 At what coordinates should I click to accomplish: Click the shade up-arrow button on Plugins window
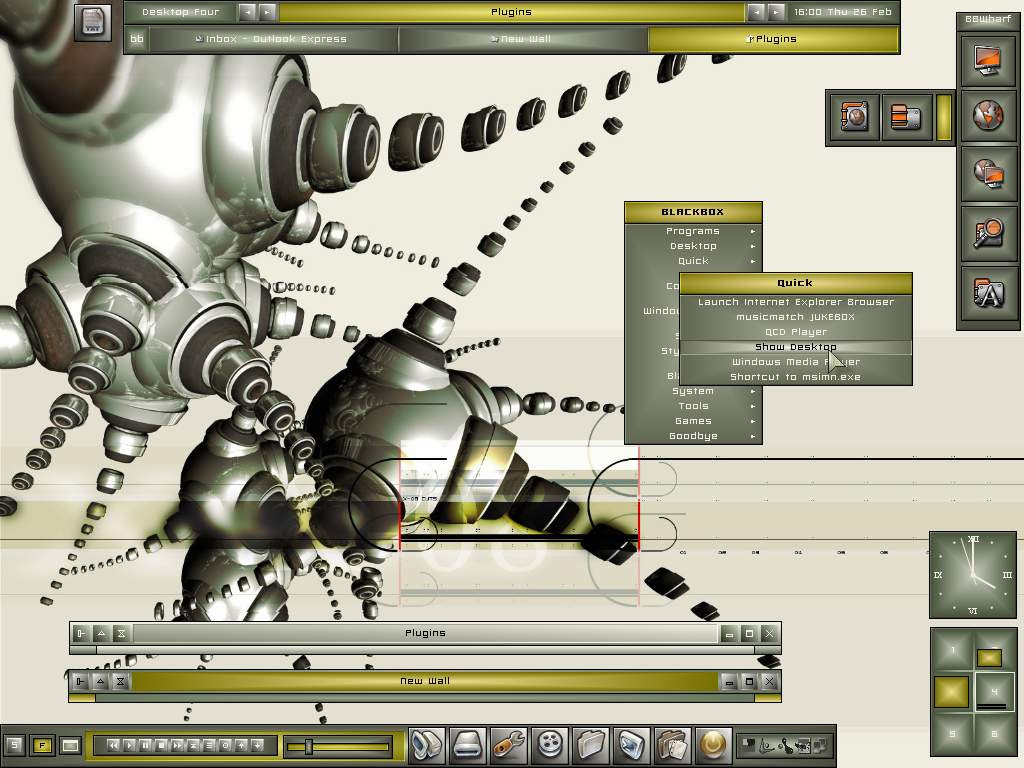(x=101, y=633)
